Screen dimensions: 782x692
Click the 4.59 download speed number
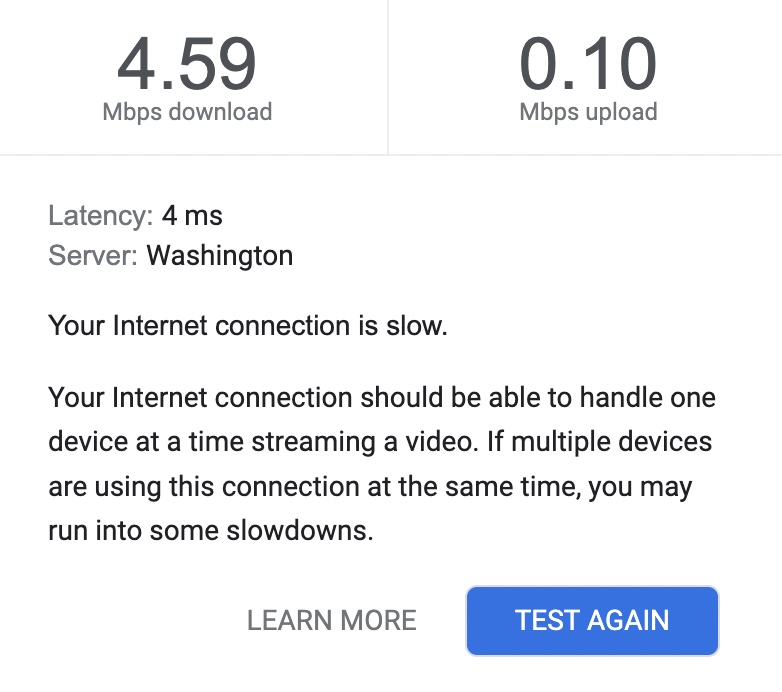click(x=187, y=65)
